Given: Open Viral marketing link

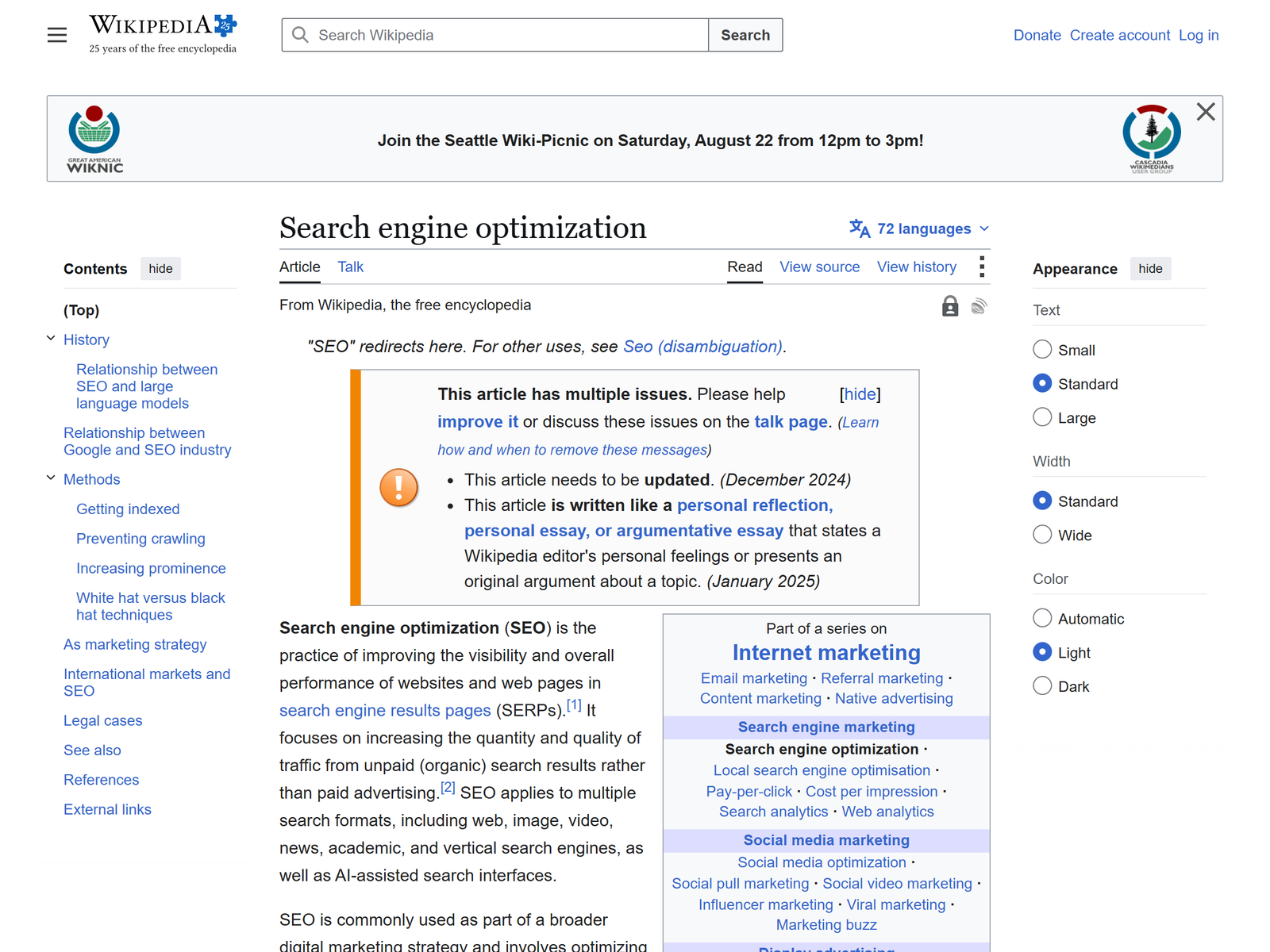Looking at the screenshot, I should coord(896,904).
